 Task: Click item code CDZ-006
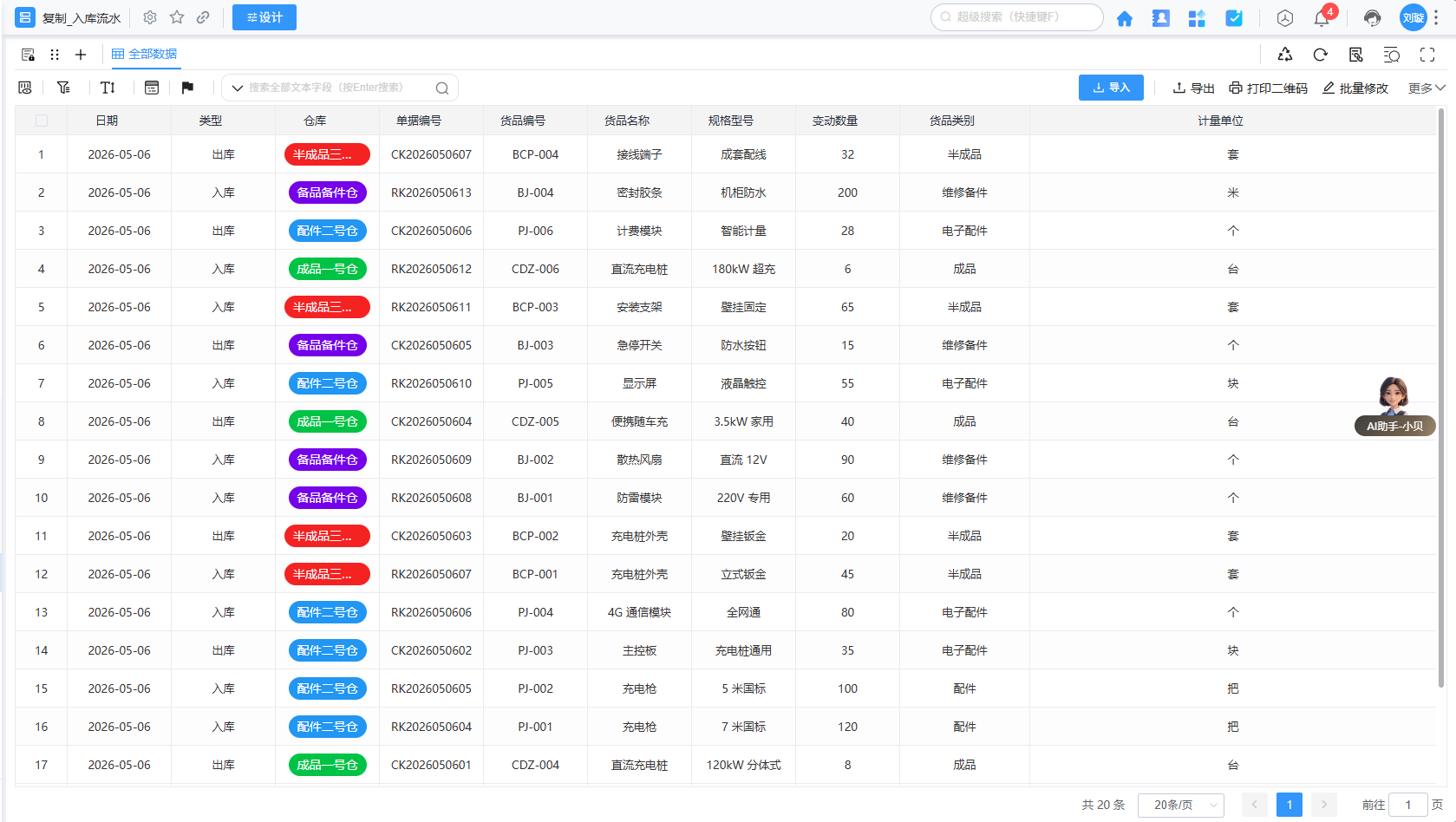point(536,269)
